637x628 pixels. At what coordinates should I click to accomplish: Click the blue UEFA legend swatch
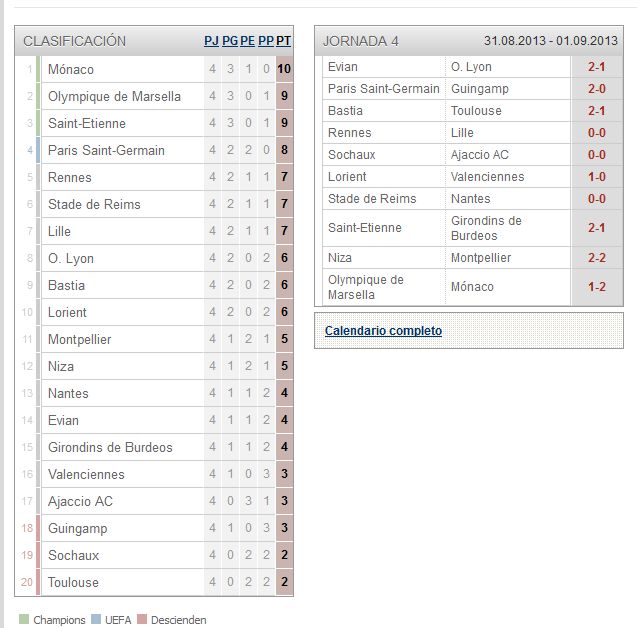pos(96,619)
